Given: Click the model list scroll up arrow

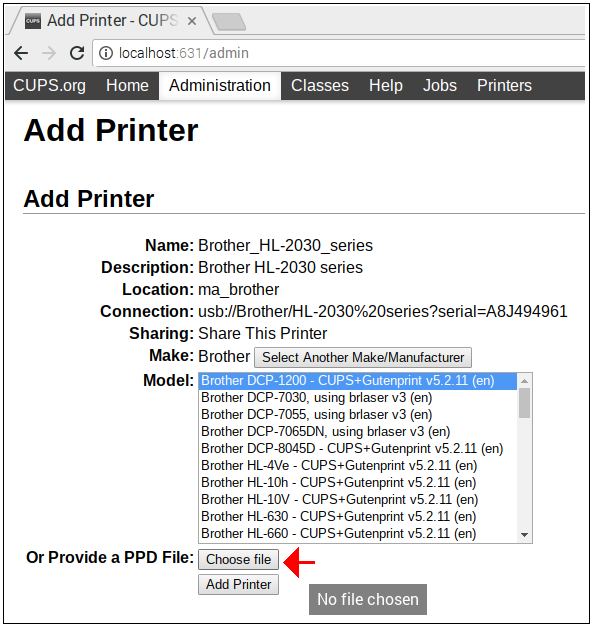Looking at the screenshot, I should point(525,381).
